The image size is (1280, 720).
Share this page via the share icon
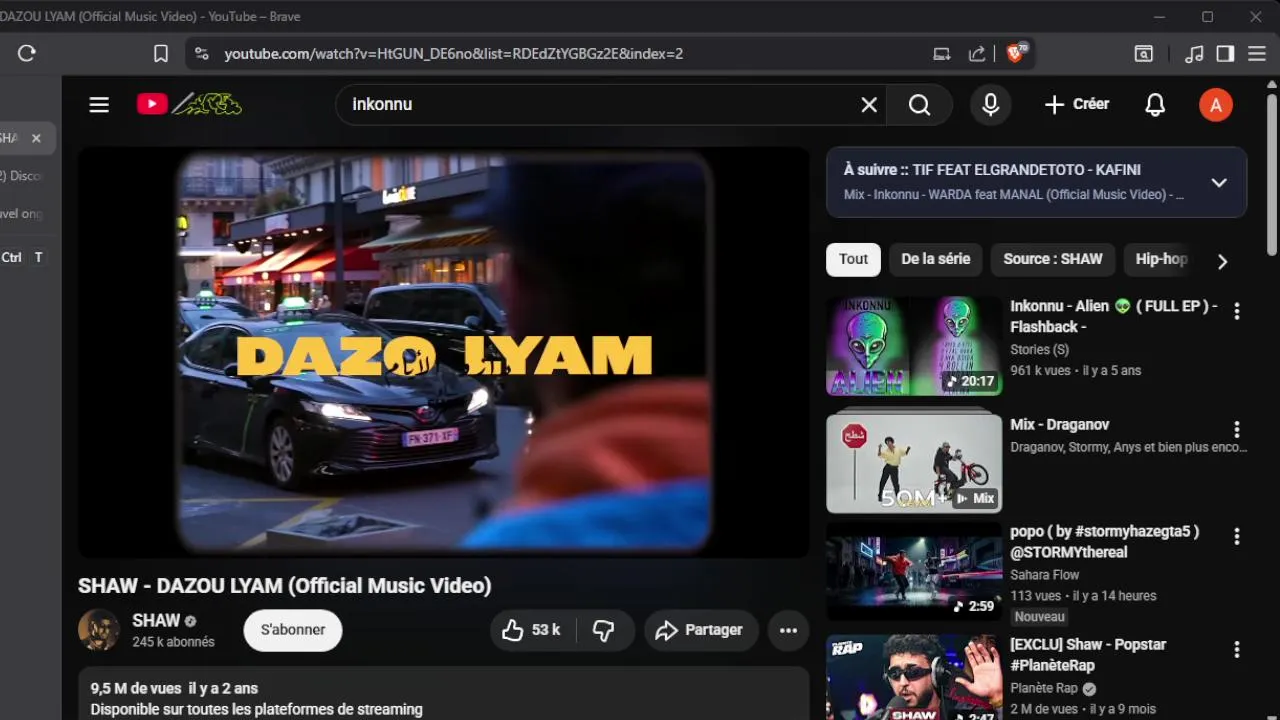[x=977, y=54]
